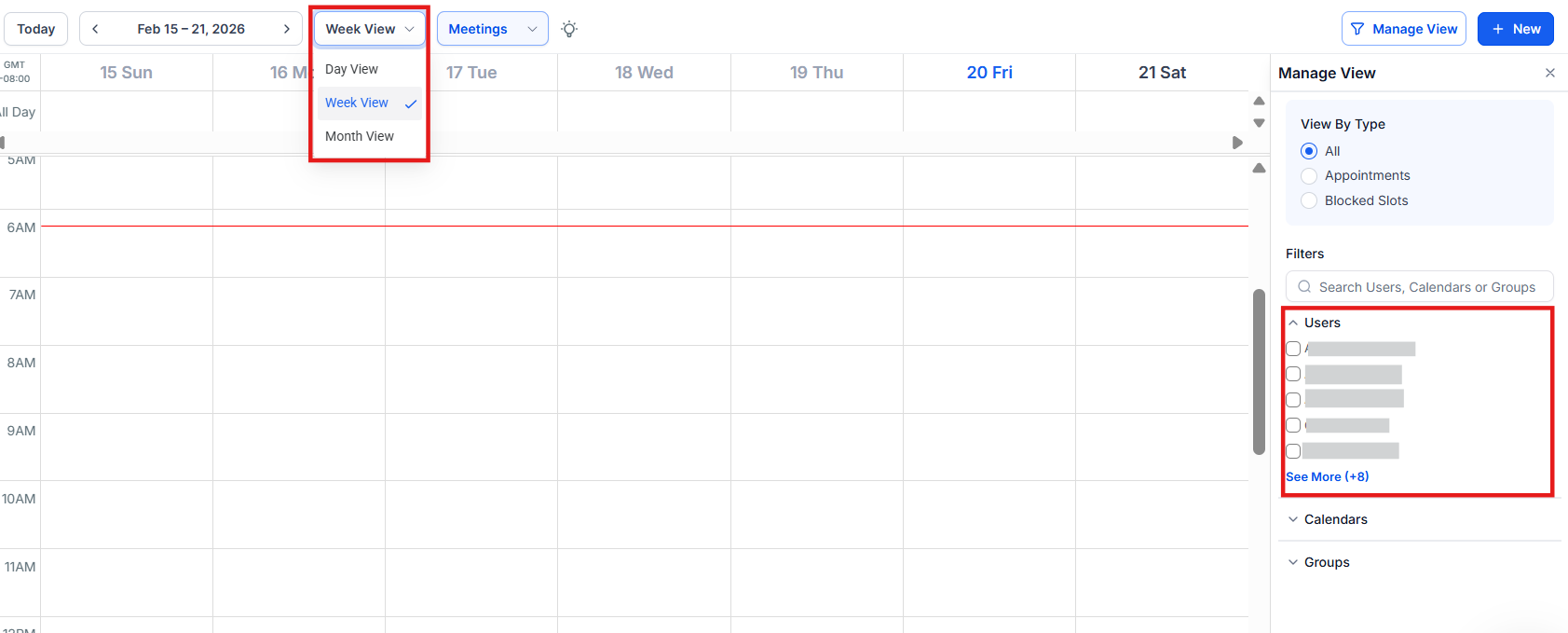Viewport: 1568px width, 633px height.
Task: Click the vertical calendar scrollbar thumb
Action: coord(1259,371)
